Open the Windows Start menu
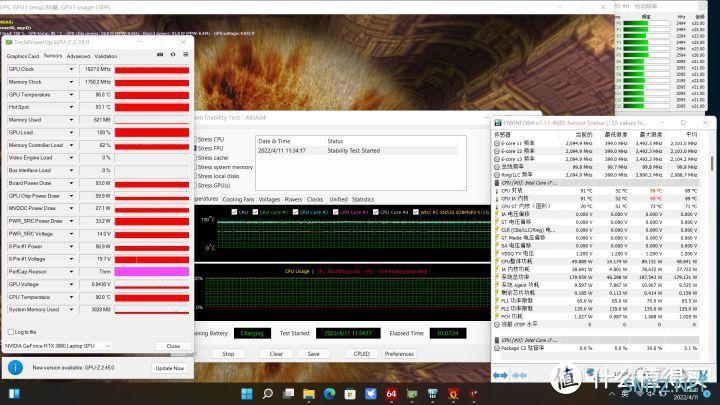The image size is (720, 405). click(x=247, y=394)
